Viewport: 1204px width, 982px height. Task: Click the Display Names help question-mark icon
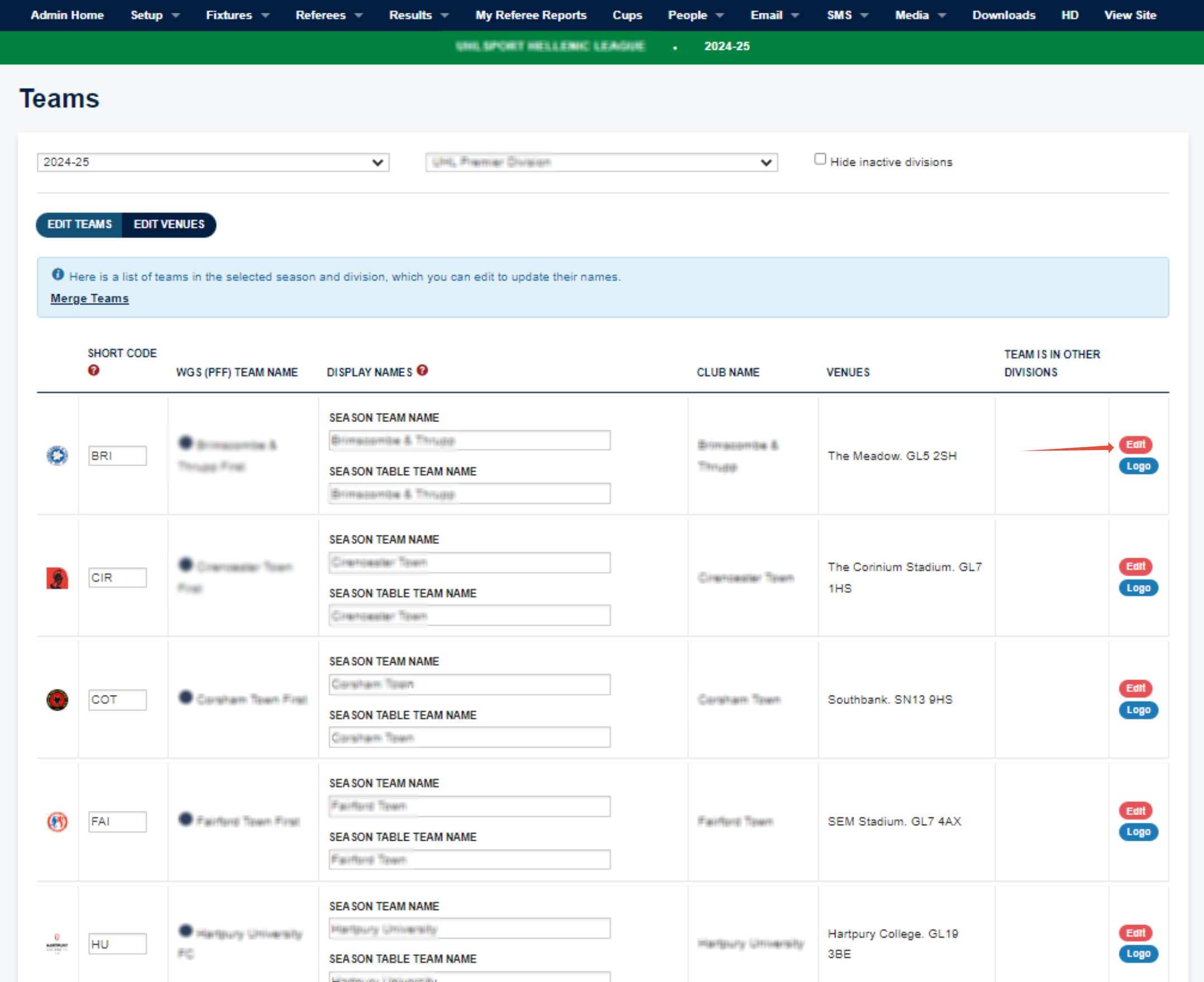[422, 371]
